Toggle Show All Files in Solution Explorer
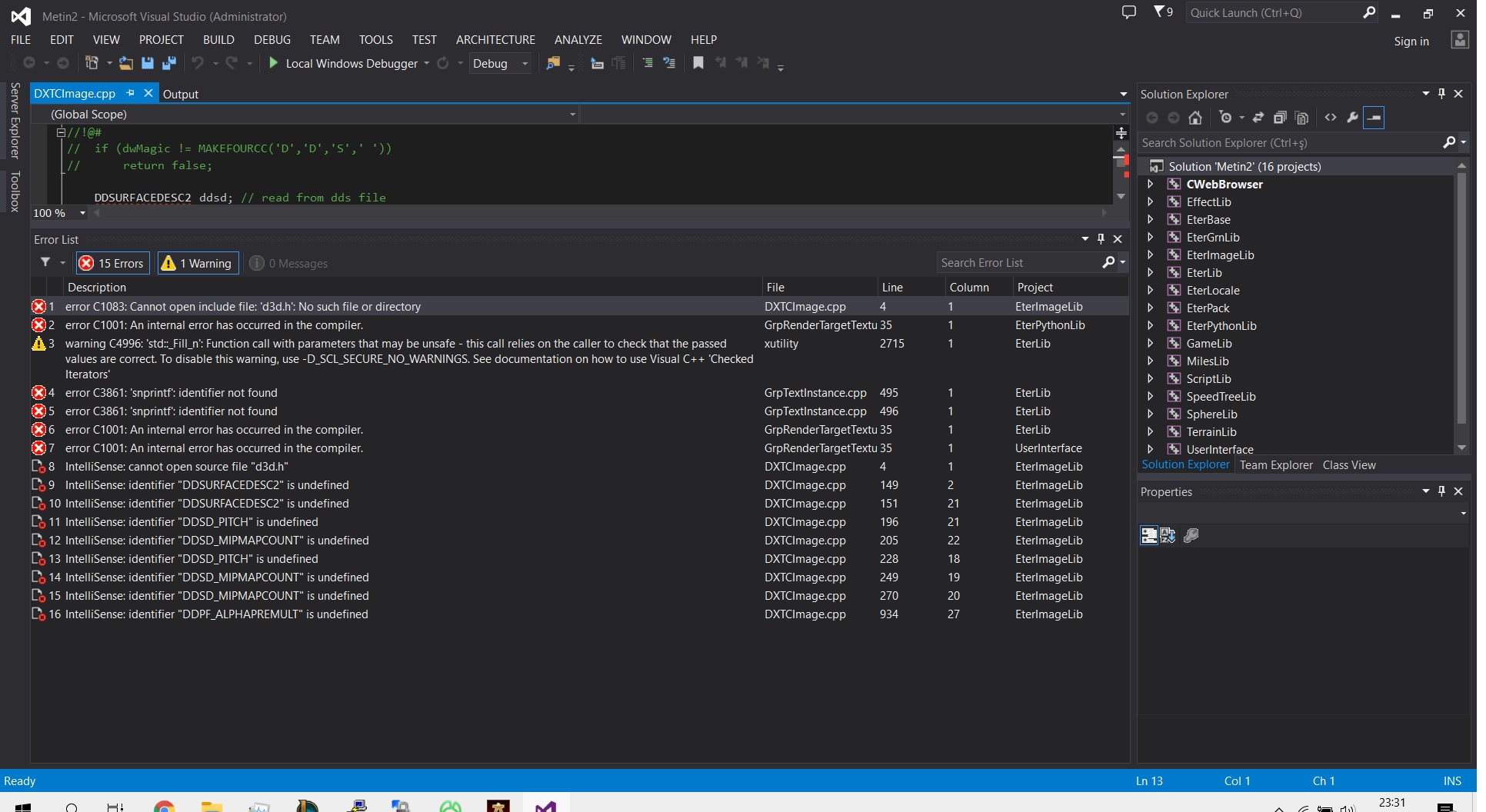The height and width of the screenshot is (812, 1486). pos(1301,118)
